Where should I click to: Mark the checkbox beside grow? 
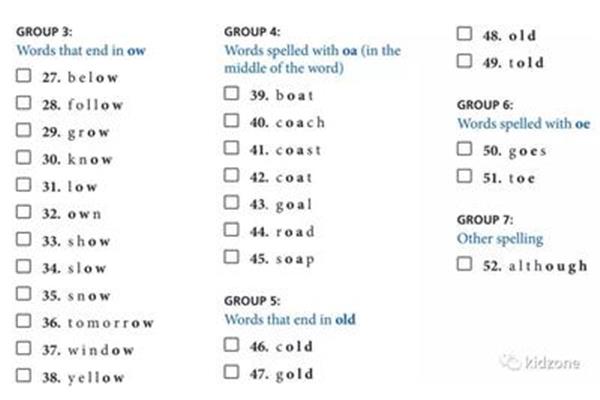pos(23,130)
